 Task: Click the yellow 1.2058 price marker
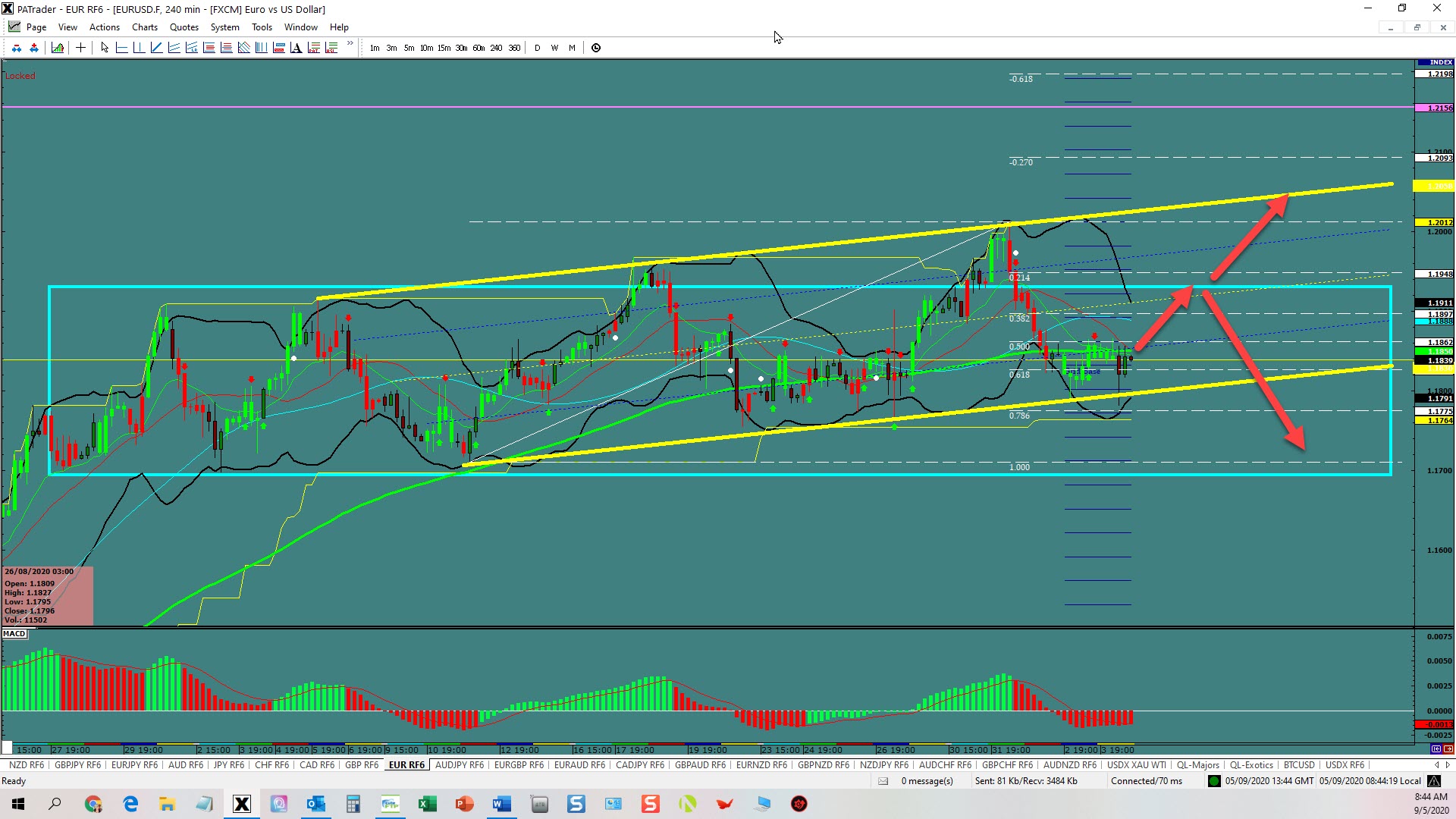tap(1435, 186)
